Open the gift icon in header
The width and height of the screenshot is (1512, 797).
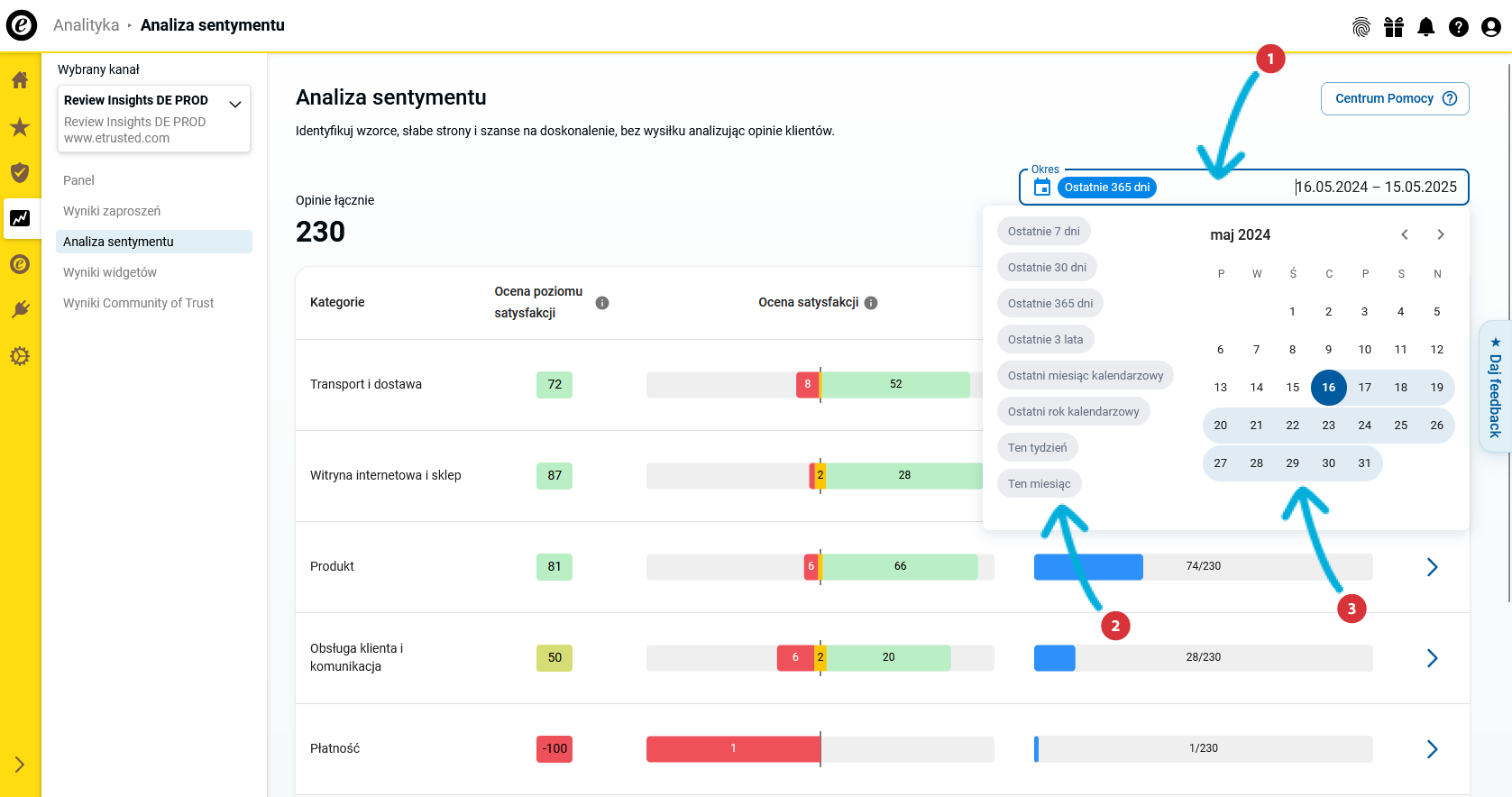(1394, 27)
